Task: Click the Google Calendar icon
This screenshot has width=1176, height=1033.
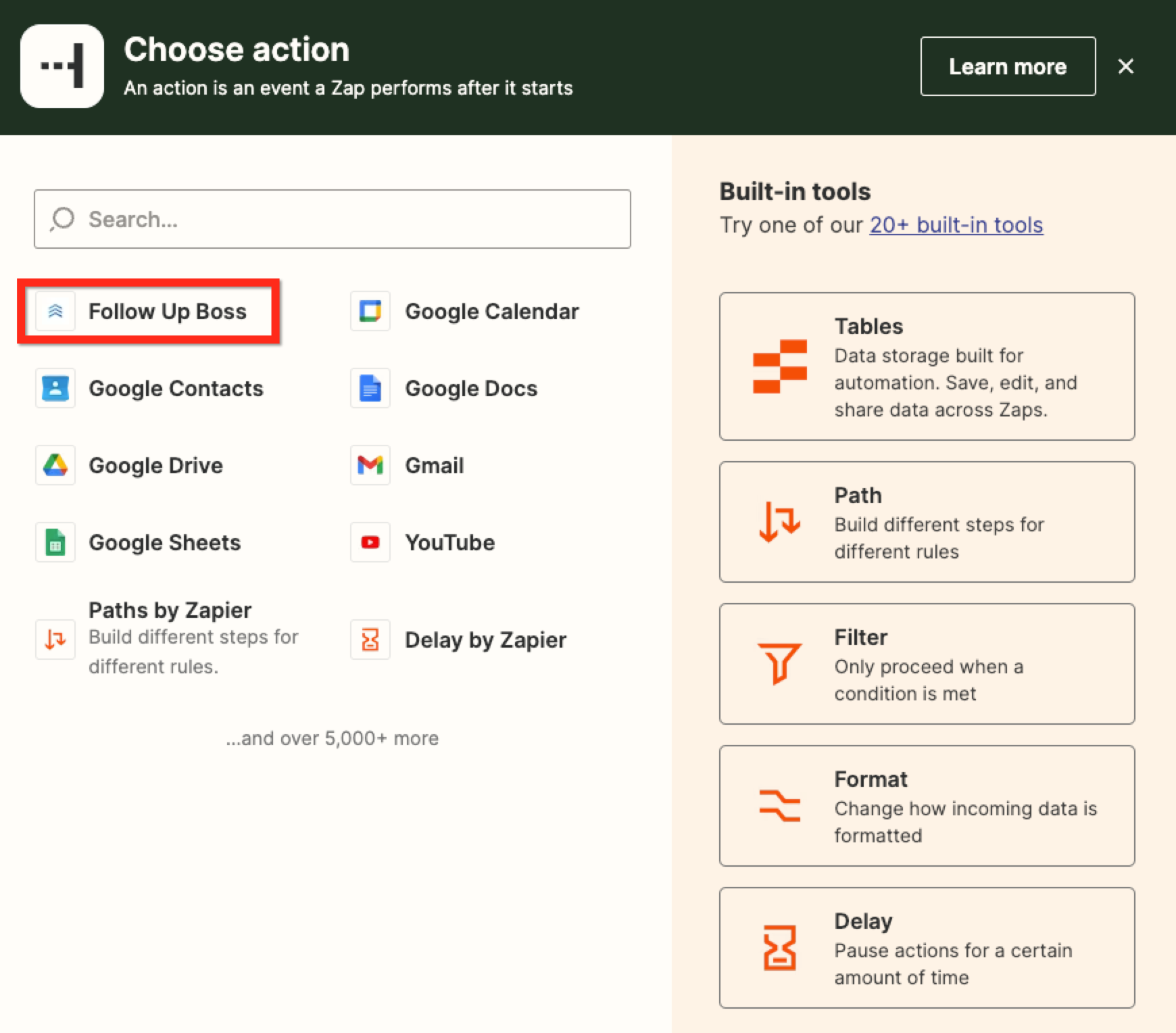Action: pyautogui.click(x=370, y=311)
